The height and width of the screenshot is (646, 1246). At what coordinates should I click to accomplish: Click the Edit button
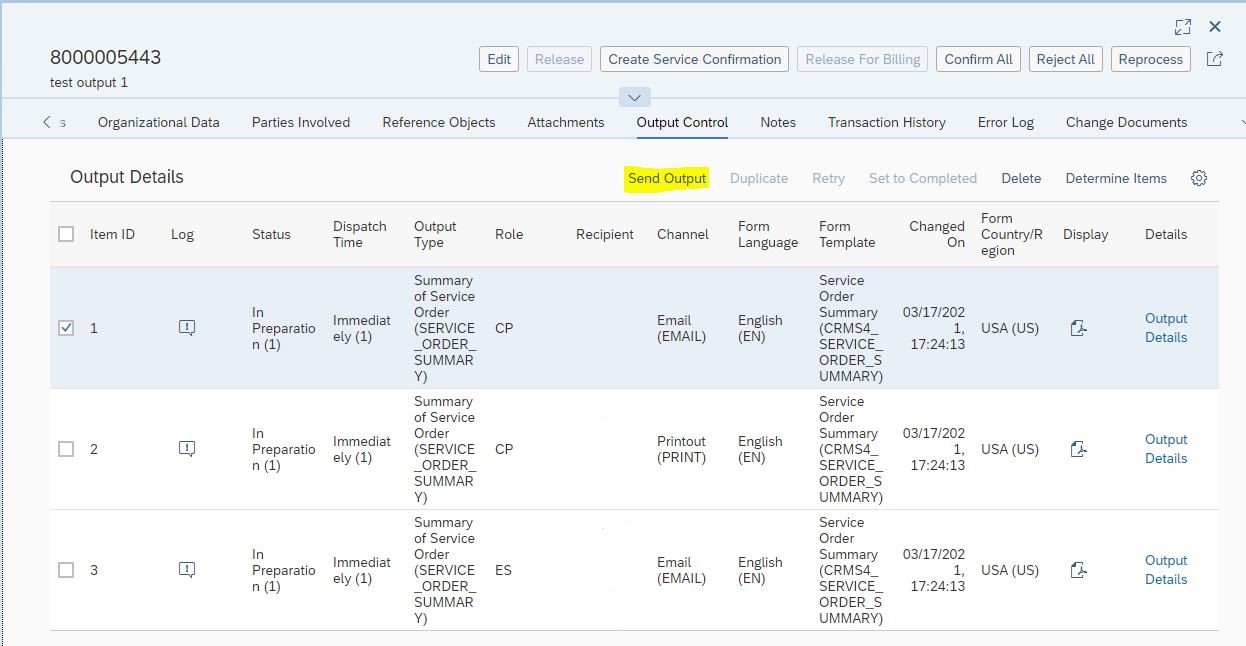(x=499, y=59)
